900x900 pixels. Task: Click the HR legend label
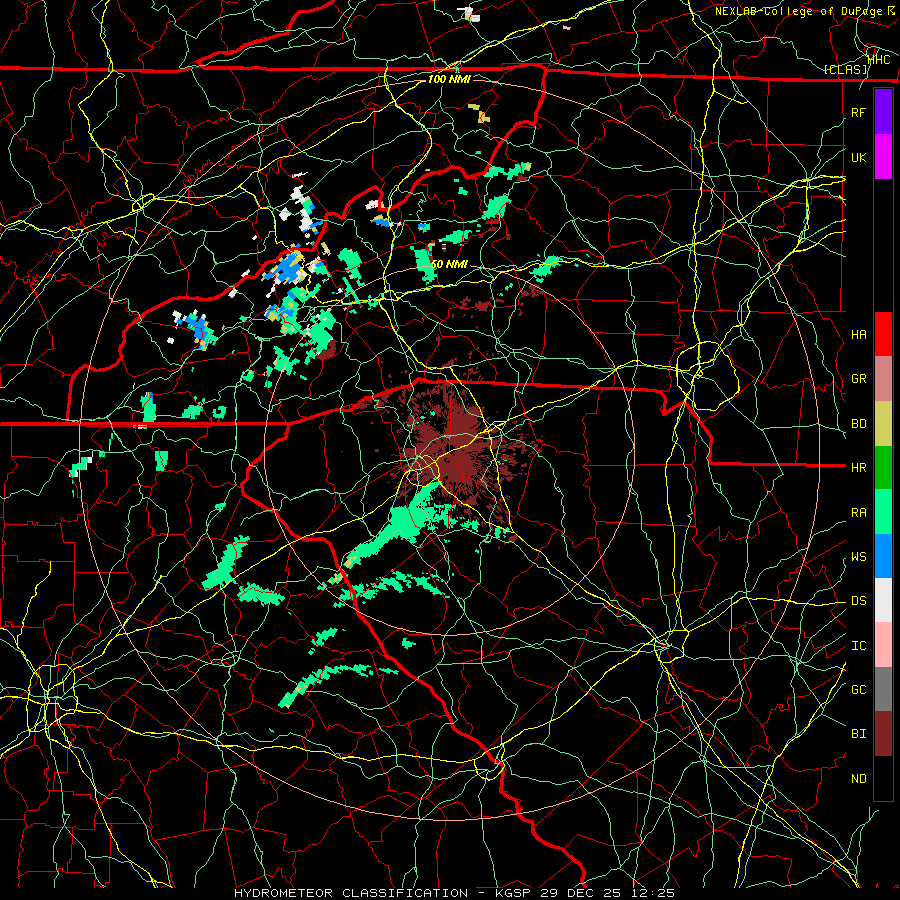pyautogui.click(x=859, y=468)
